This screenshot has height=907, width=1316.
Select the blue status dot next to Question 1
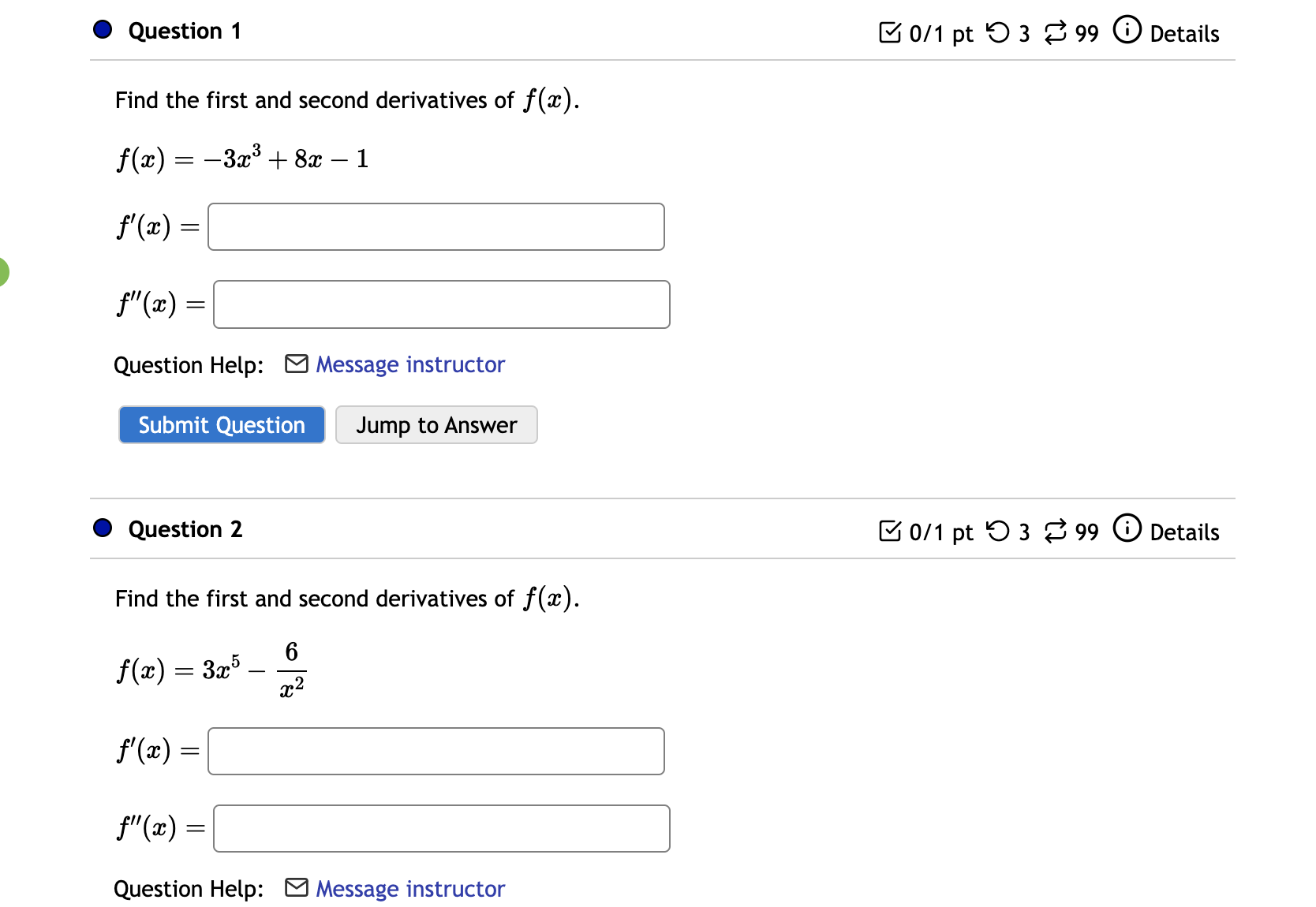(101, 29)
